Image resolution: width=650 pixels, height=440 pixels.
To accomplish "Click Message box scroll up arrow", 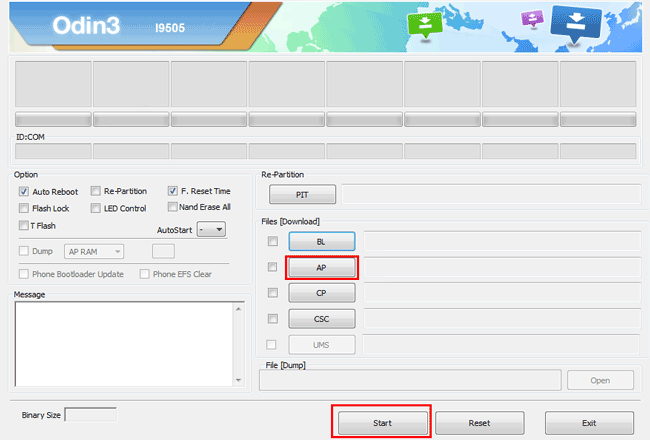I will [238, 309].
